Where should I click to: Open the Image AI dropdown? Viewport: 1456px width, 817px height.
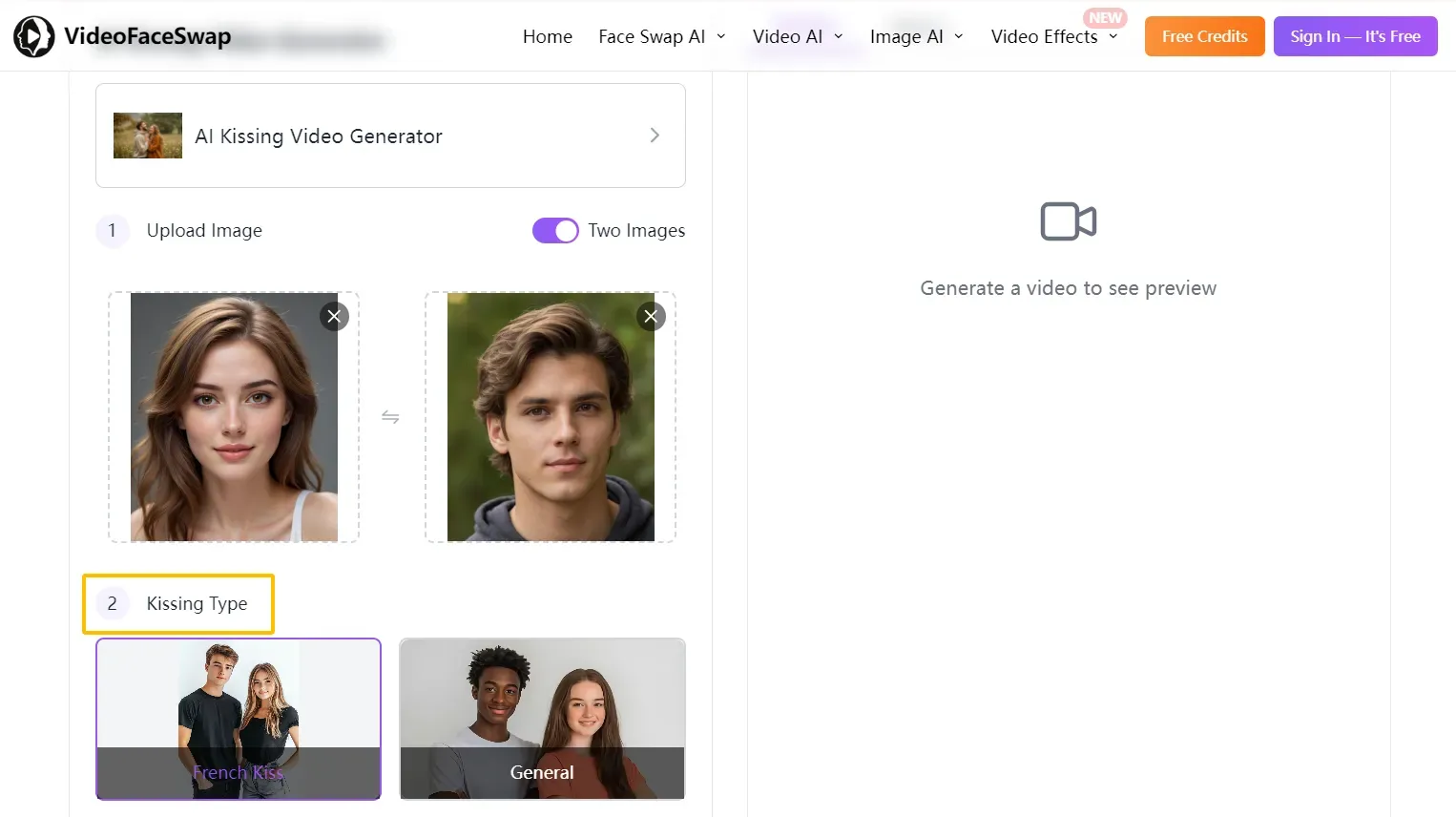point(906,36)
